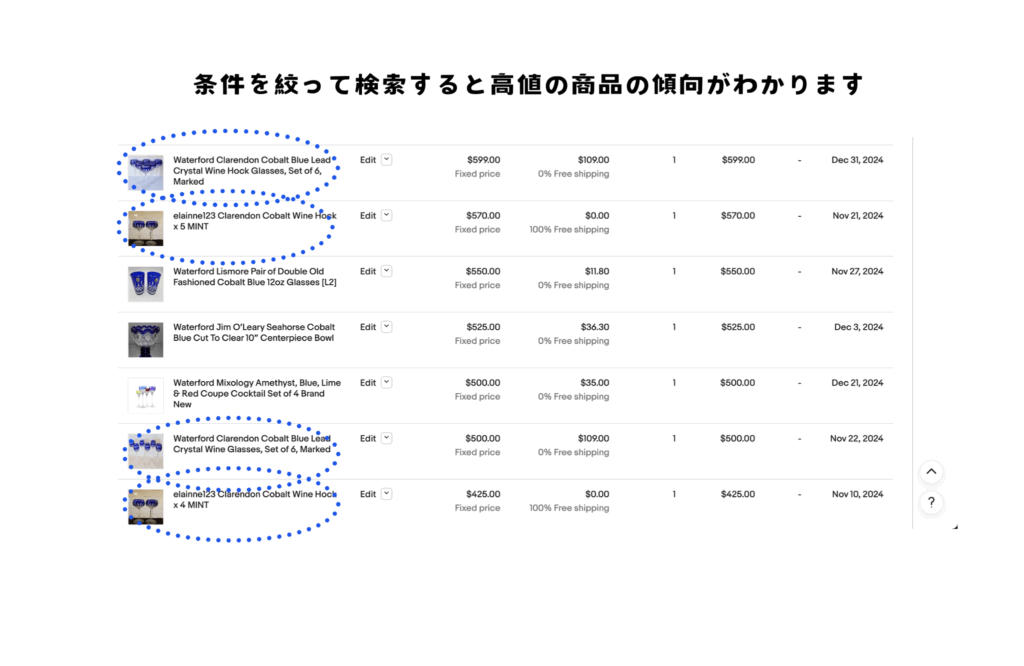Click Edit for the $525.00 Seahorse Bowl listing
Image resolution: width=1024 pixels, height=666 pixels.
[x=368, y=326]
